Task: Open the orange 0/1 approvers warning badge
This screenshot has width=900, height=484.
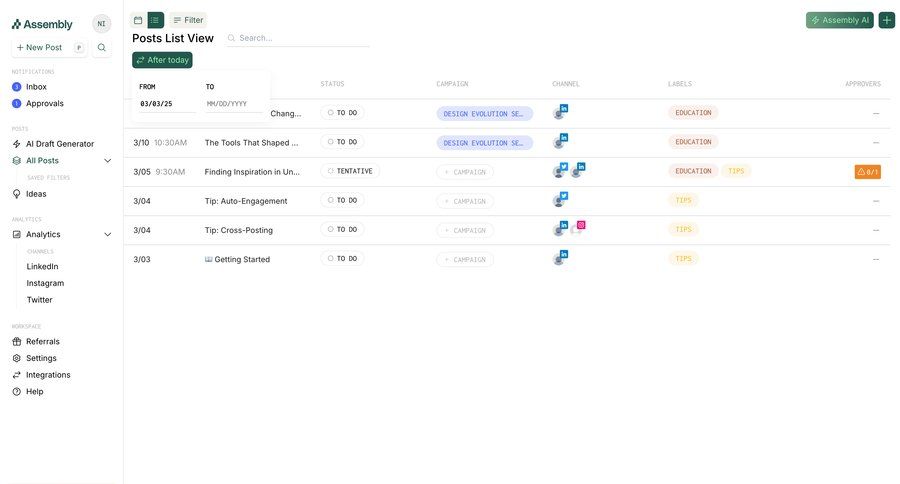Action: (x=867, y=172)
